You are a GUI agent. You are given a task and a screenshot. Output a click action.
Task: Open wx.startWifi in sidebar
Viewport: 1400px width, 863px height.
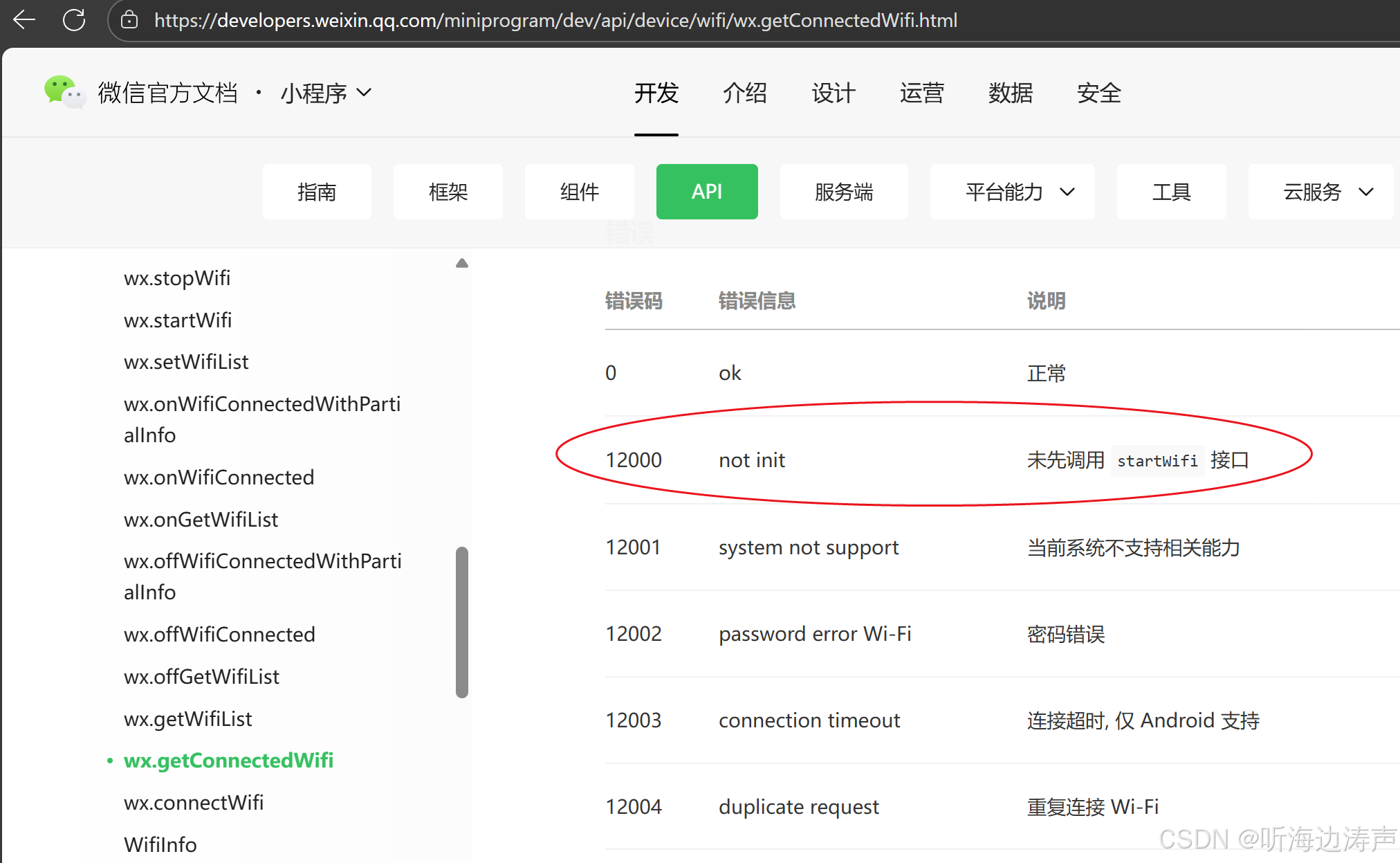pyautogui.click(x=178, y=320)
